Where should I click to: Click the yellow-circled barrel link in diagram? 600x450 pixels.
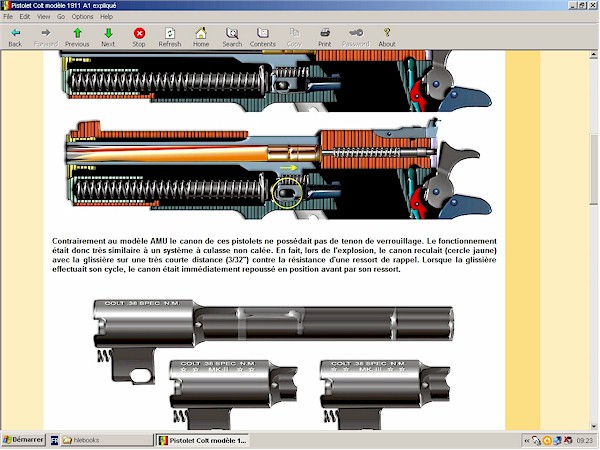pos(287,193)
